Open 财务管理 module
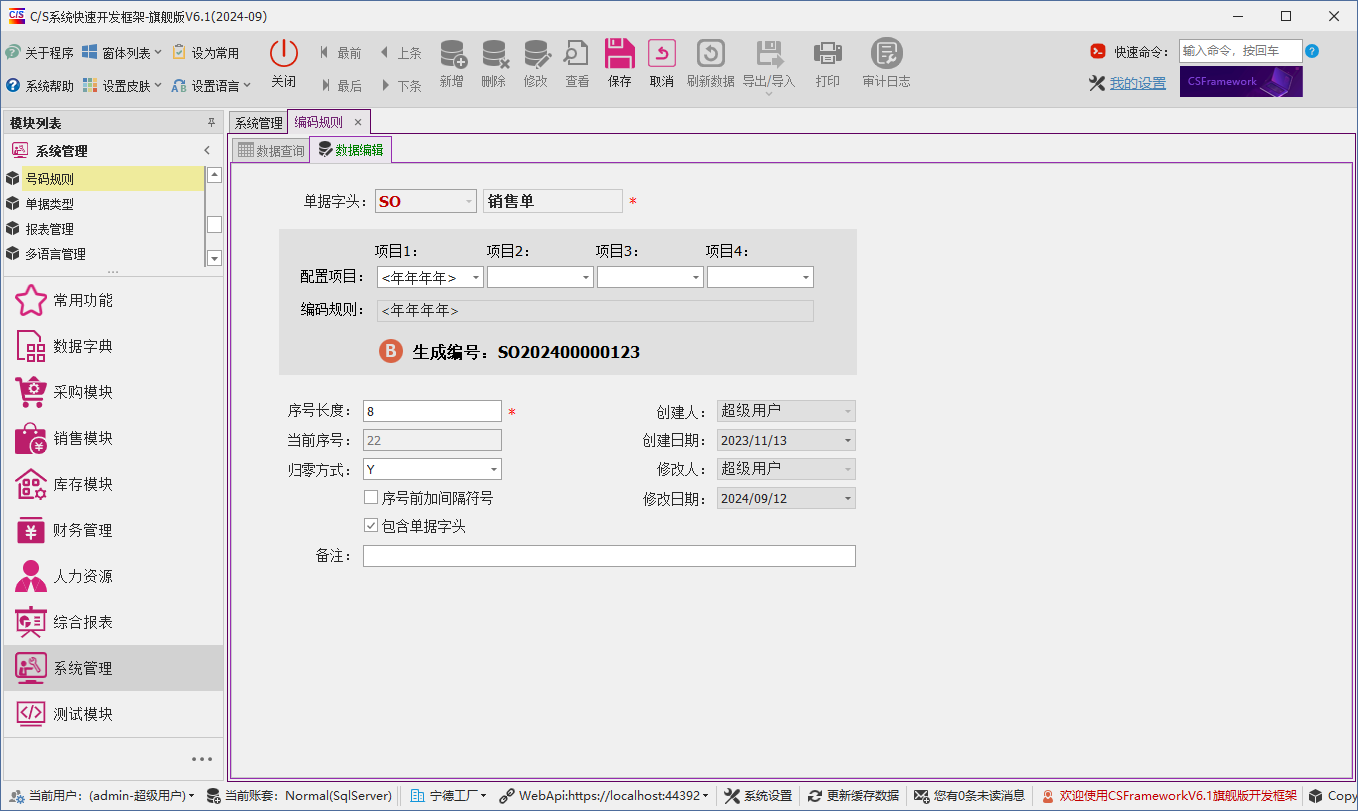 [x=113, y=530]
